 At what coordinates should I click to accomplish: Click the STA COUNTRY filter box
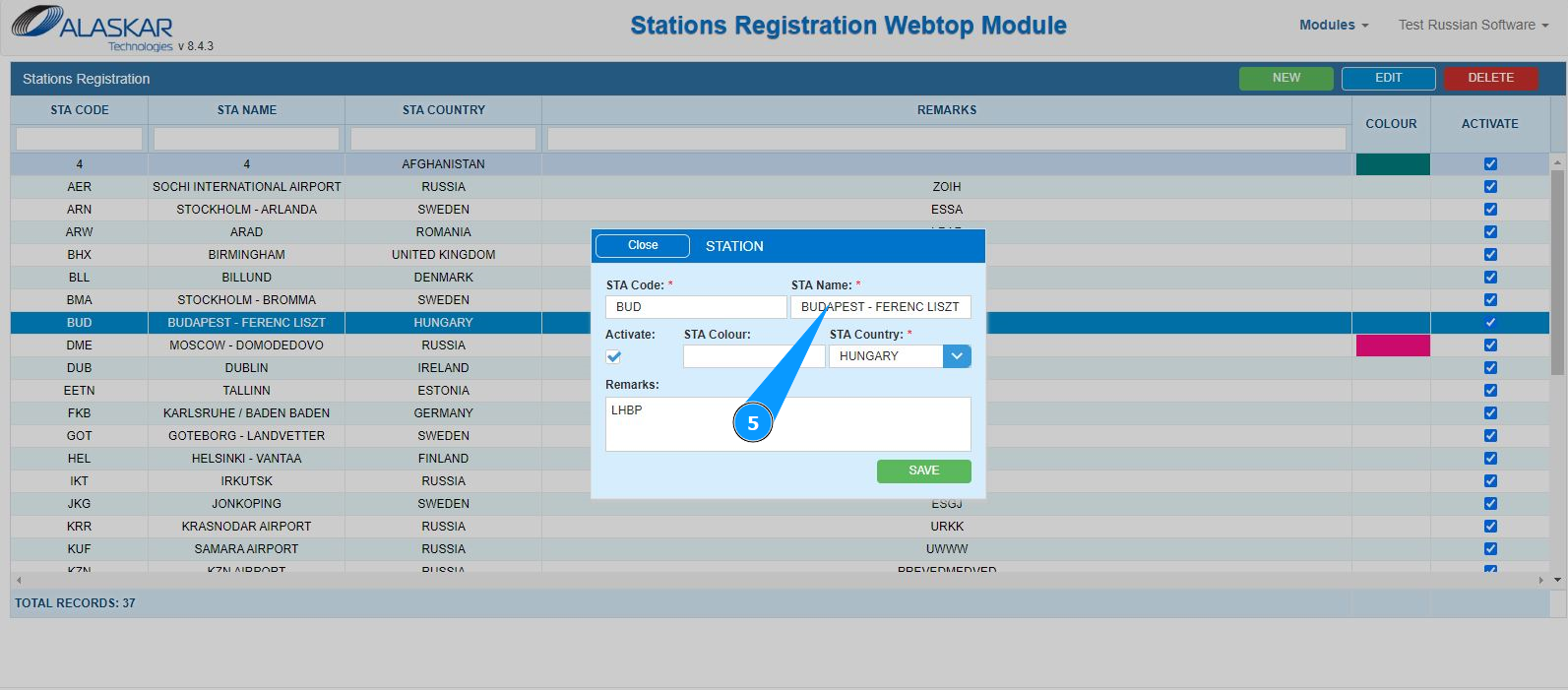tap(444, 139)
